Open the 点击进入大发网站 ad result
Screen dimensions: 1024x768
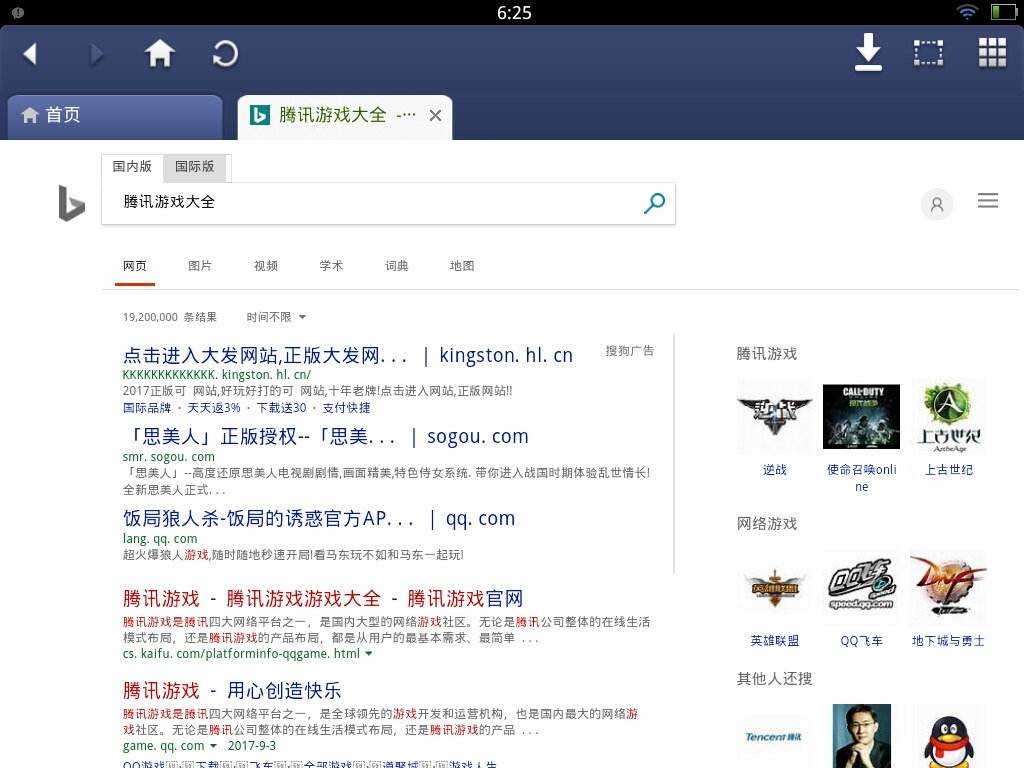point(347,355)
